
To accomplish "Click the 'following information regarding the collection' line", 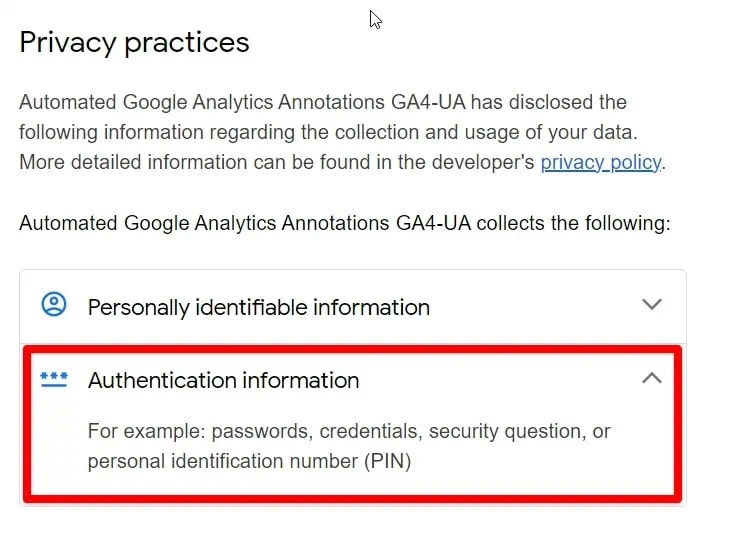I will (x=328, y=132).
